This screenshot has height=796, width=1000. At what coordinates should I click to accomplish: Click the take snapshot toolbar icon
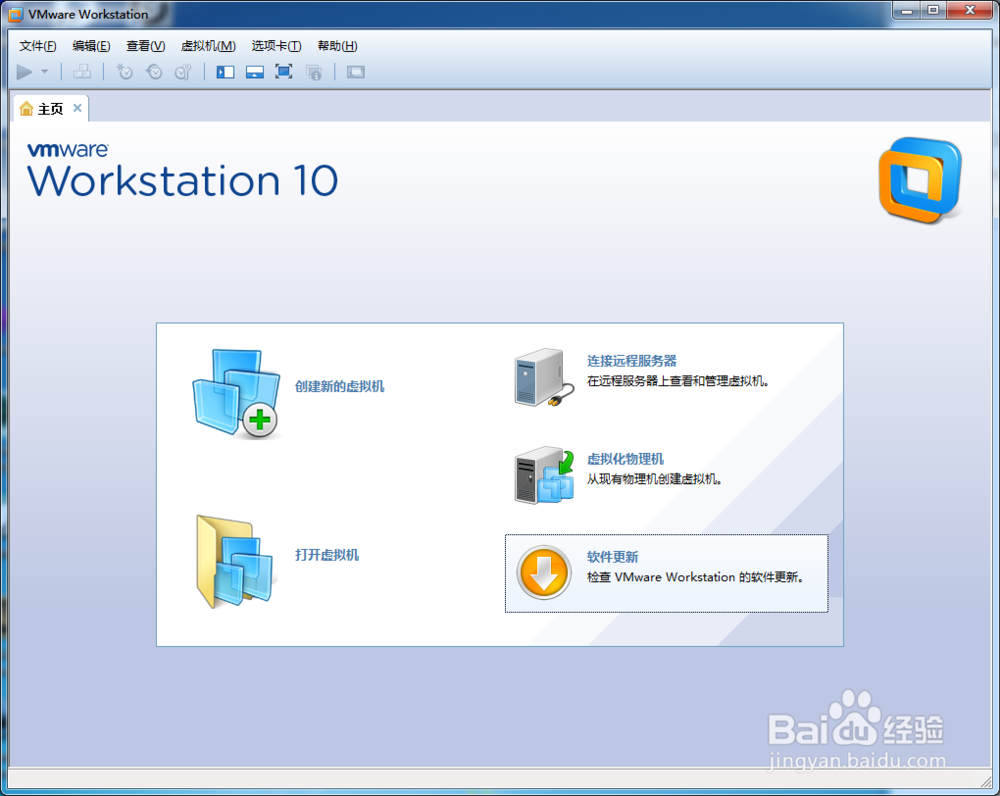[124, 72]
